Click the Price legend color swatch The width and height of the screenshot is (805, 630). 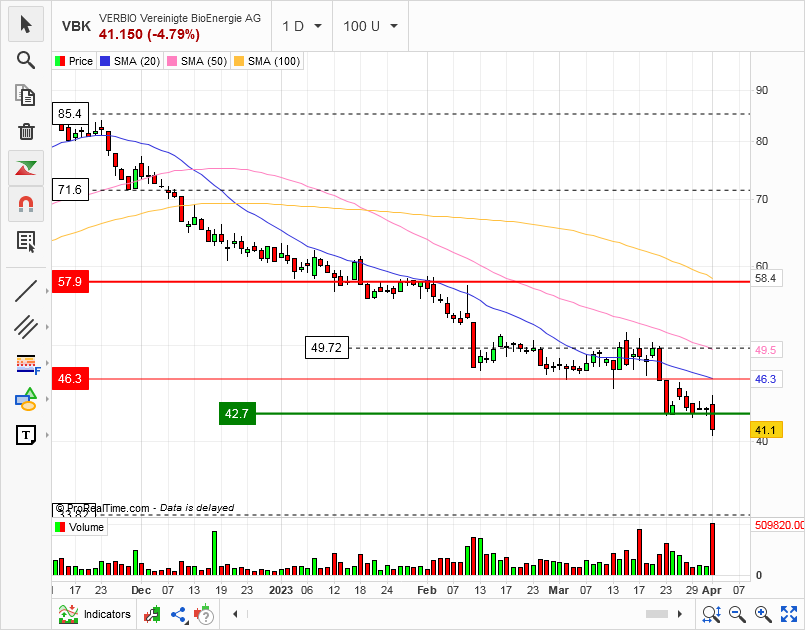tap(60, 61)
